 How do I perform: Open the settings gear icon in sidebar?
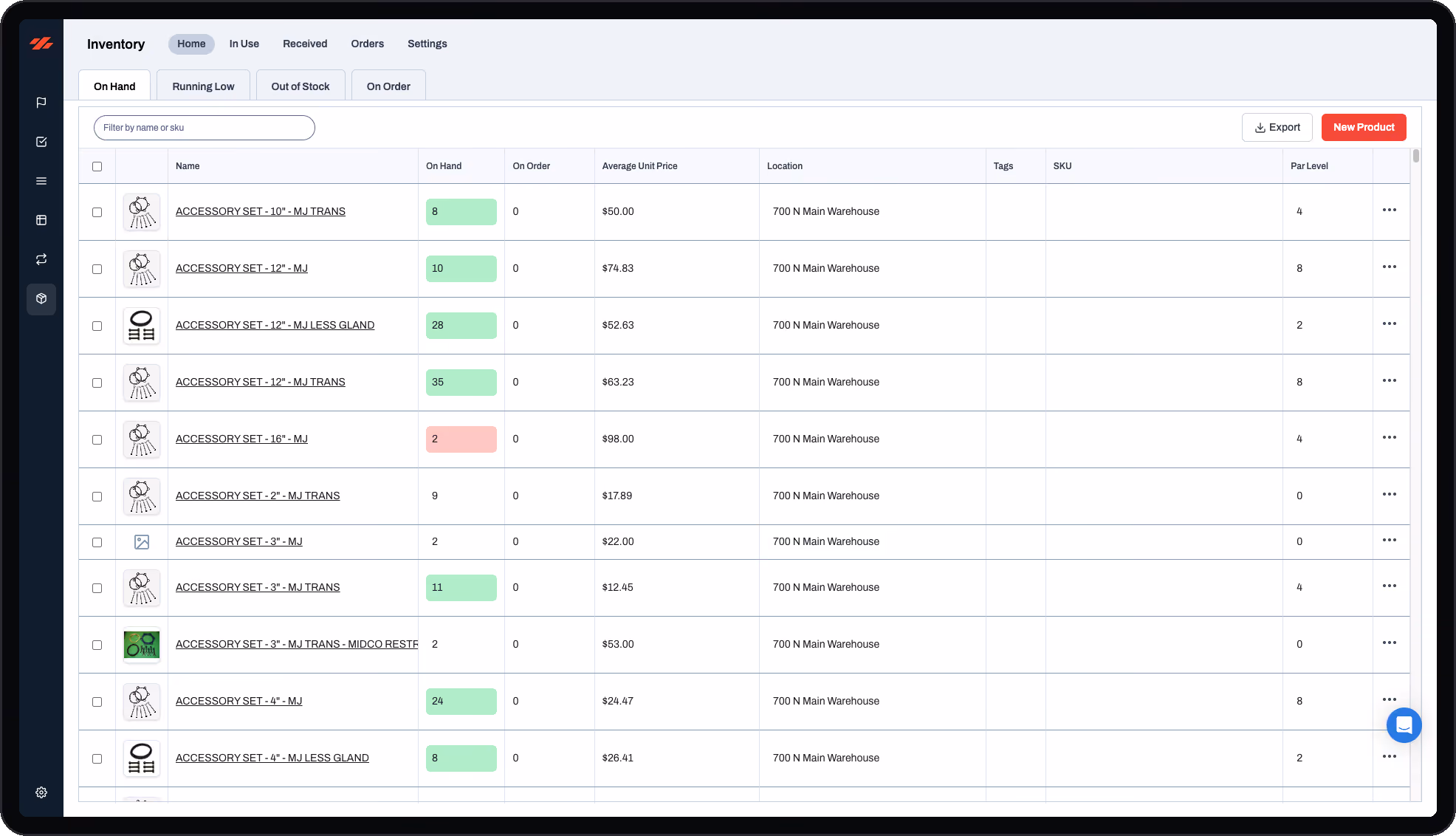41,792
